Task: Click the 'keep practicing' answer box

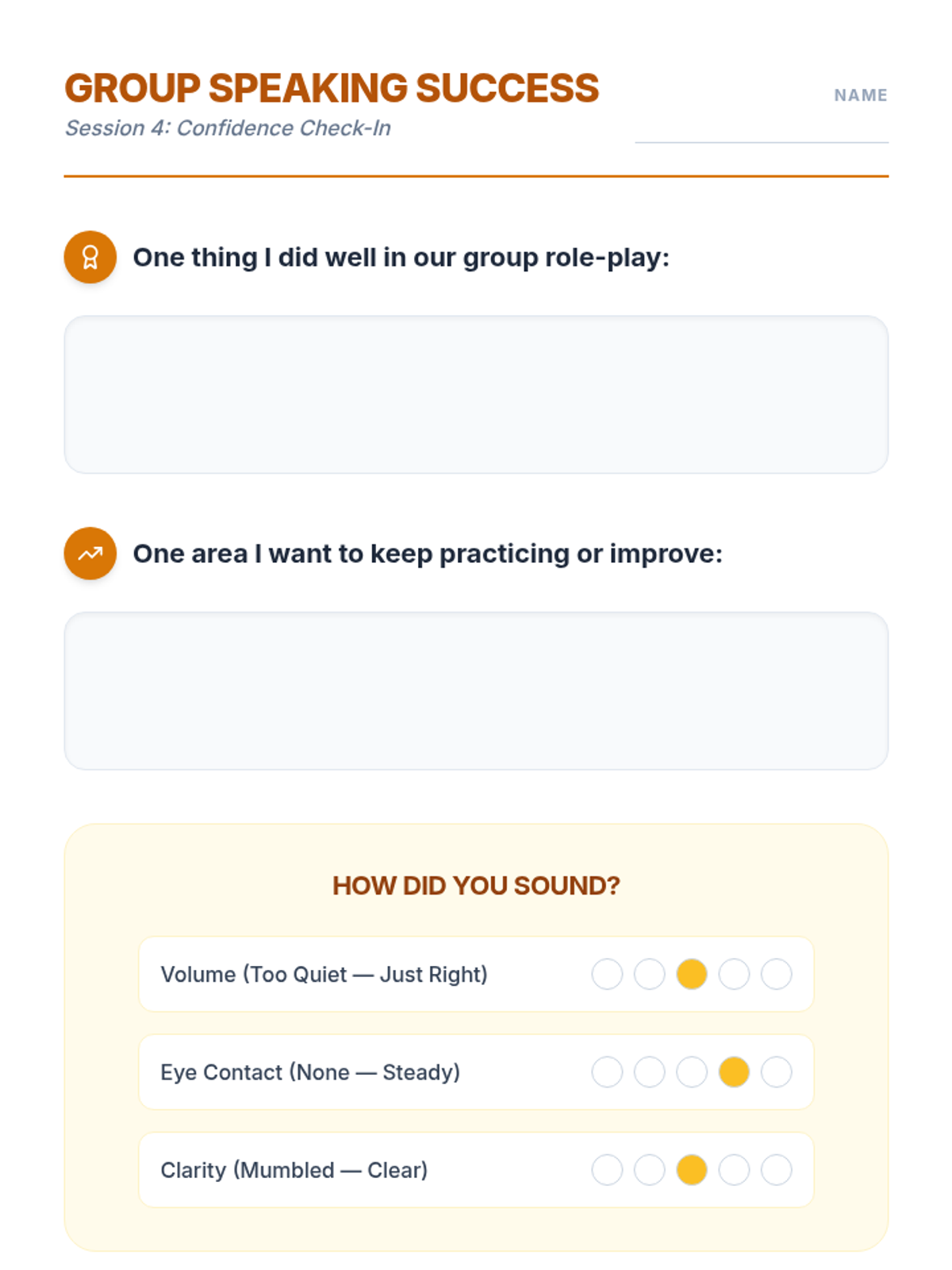Action: [476, 691]
